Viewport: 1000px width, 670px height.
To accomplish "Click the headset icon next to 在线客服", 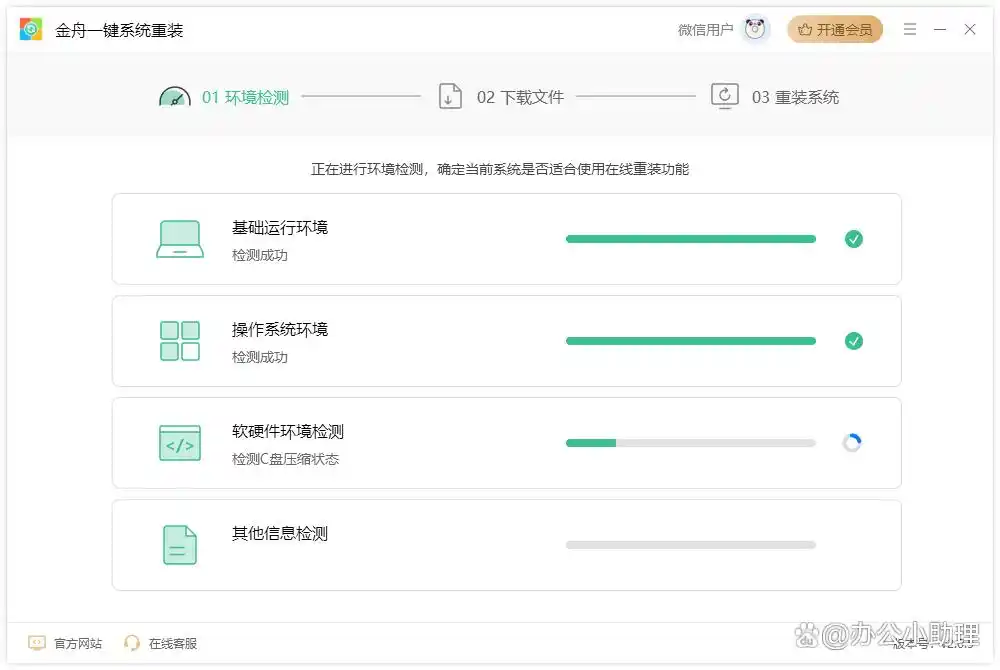I will (x=131, y=643).
